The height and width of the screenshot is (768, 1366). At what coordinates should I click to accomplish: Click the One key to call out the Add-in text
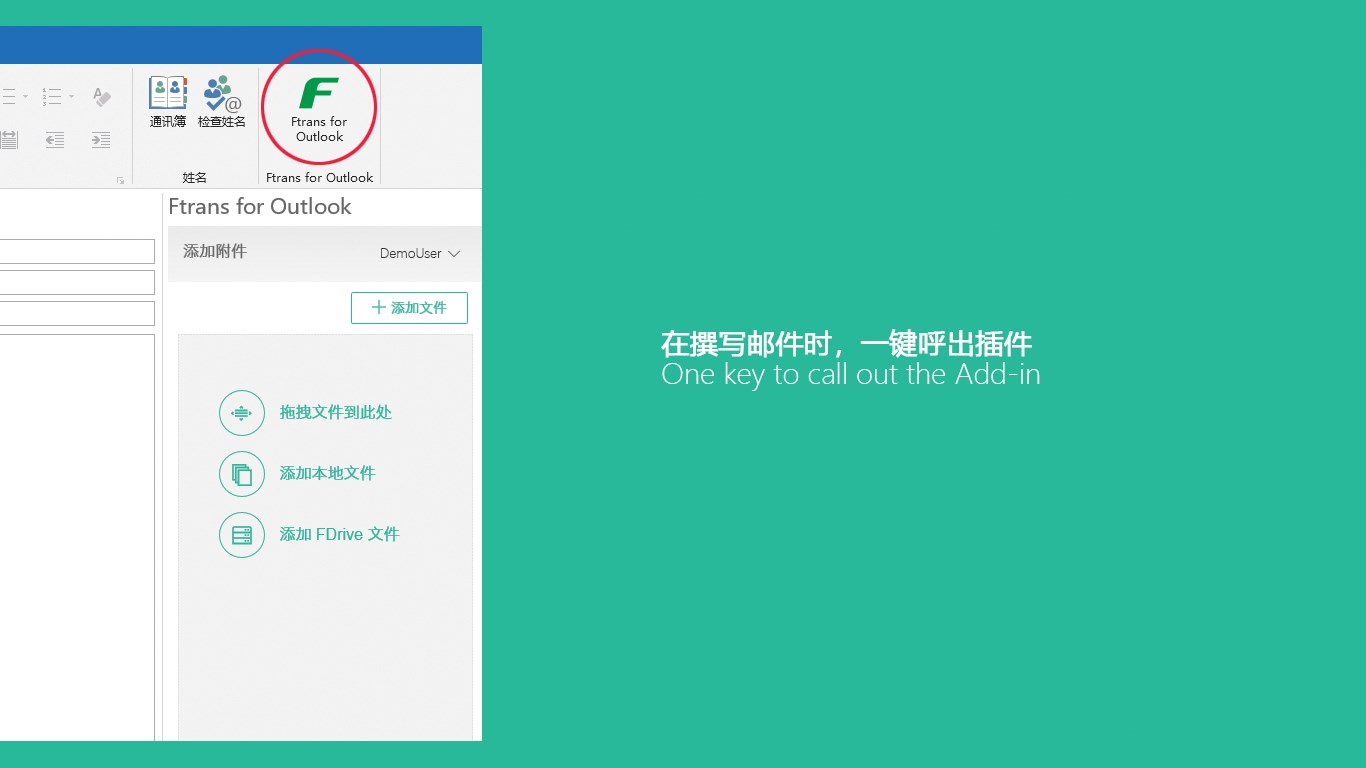851,375
